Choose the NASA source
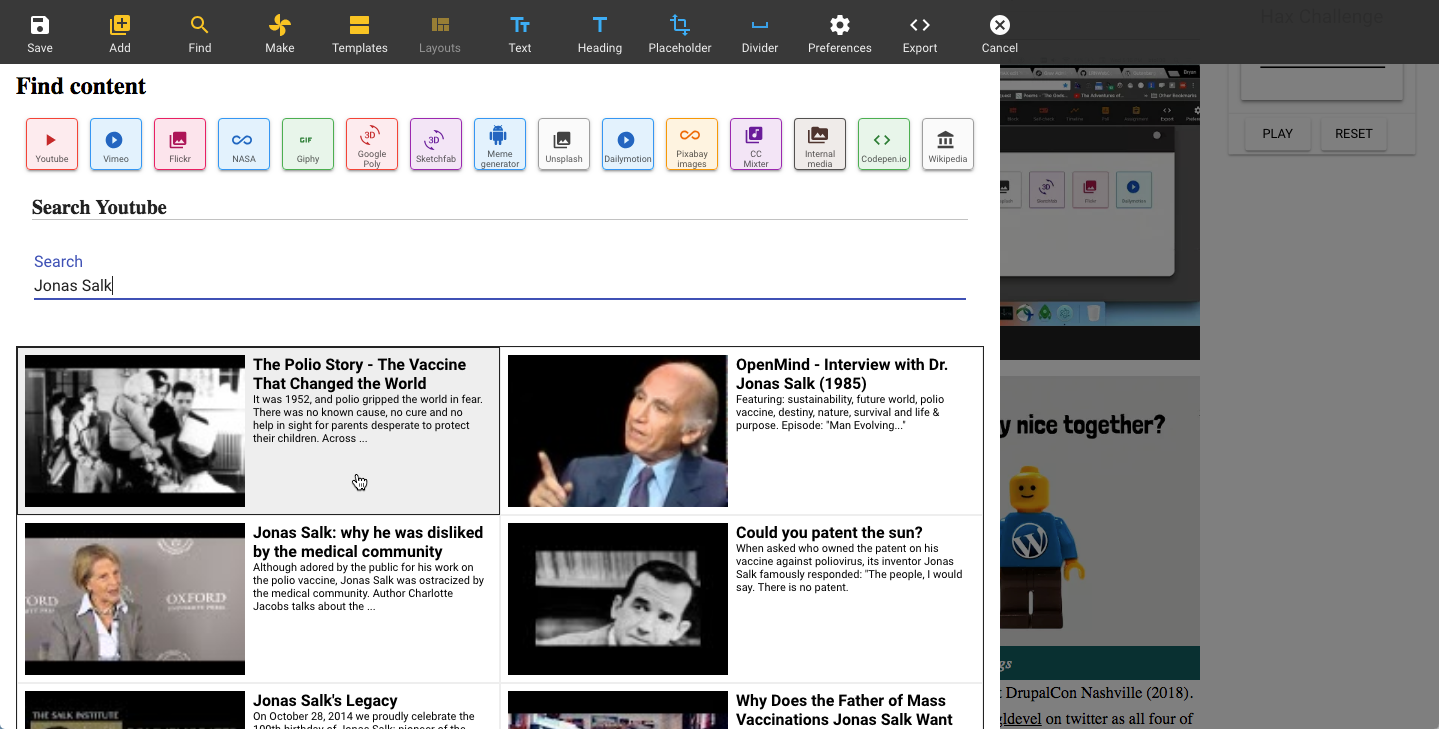This screenshot has height=729, width=1439. (244, 144)
